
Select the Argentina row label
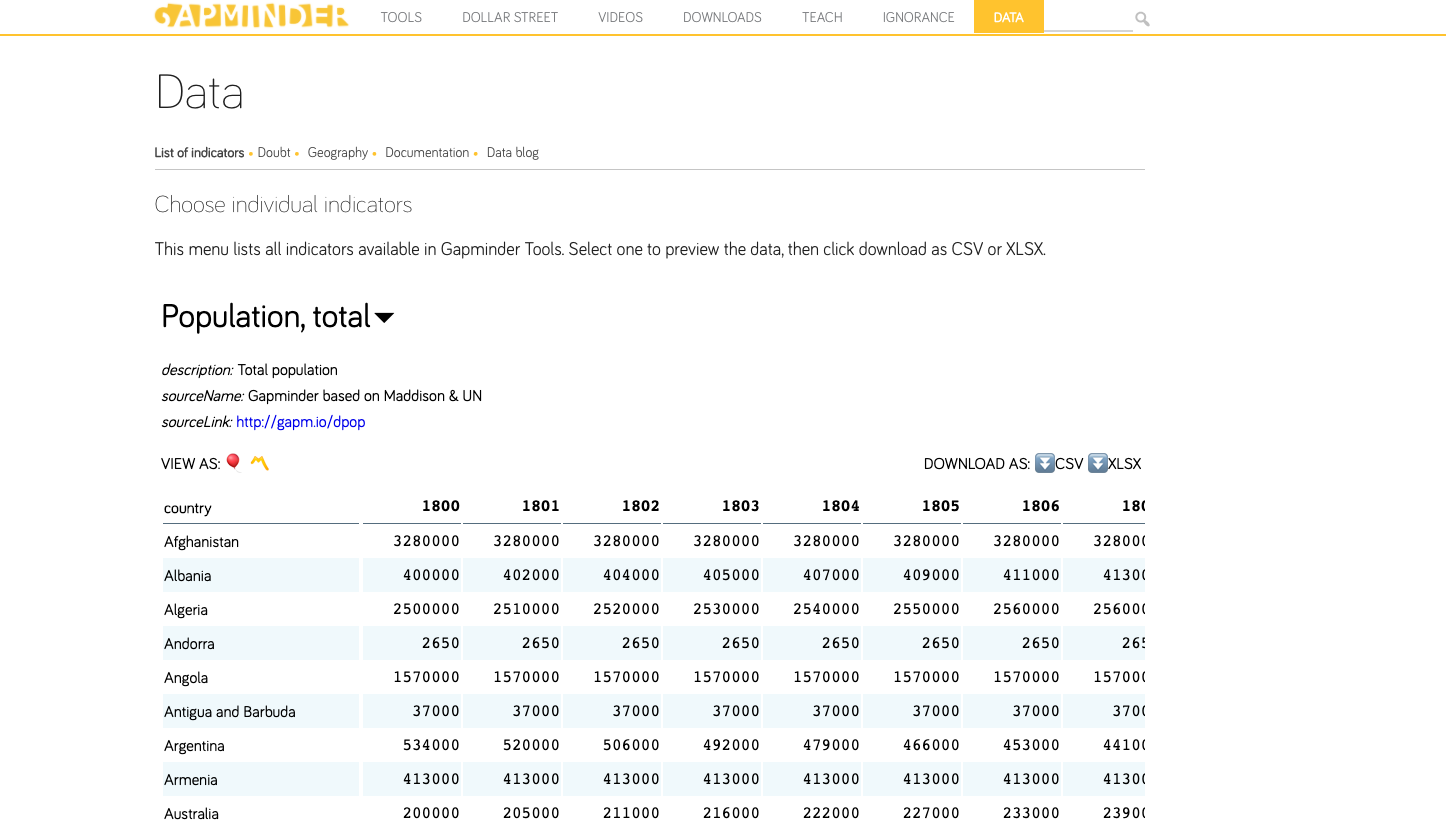coord(194,746)
